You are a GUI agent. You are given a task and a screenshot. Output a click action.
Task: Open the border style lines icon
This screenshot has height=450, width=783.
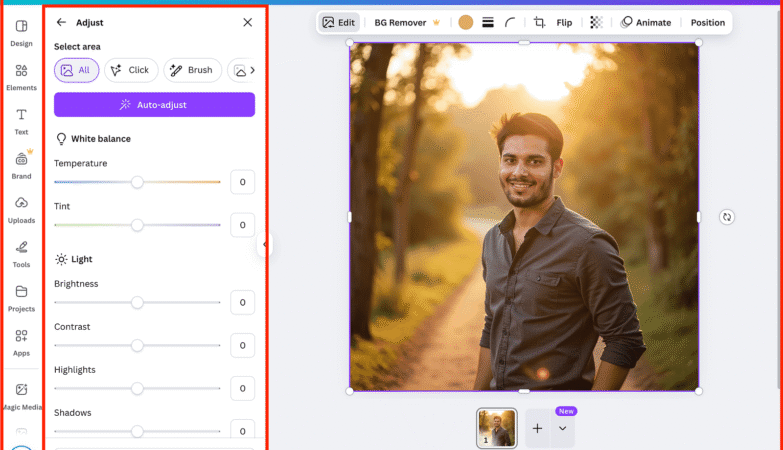click(488, 22)
